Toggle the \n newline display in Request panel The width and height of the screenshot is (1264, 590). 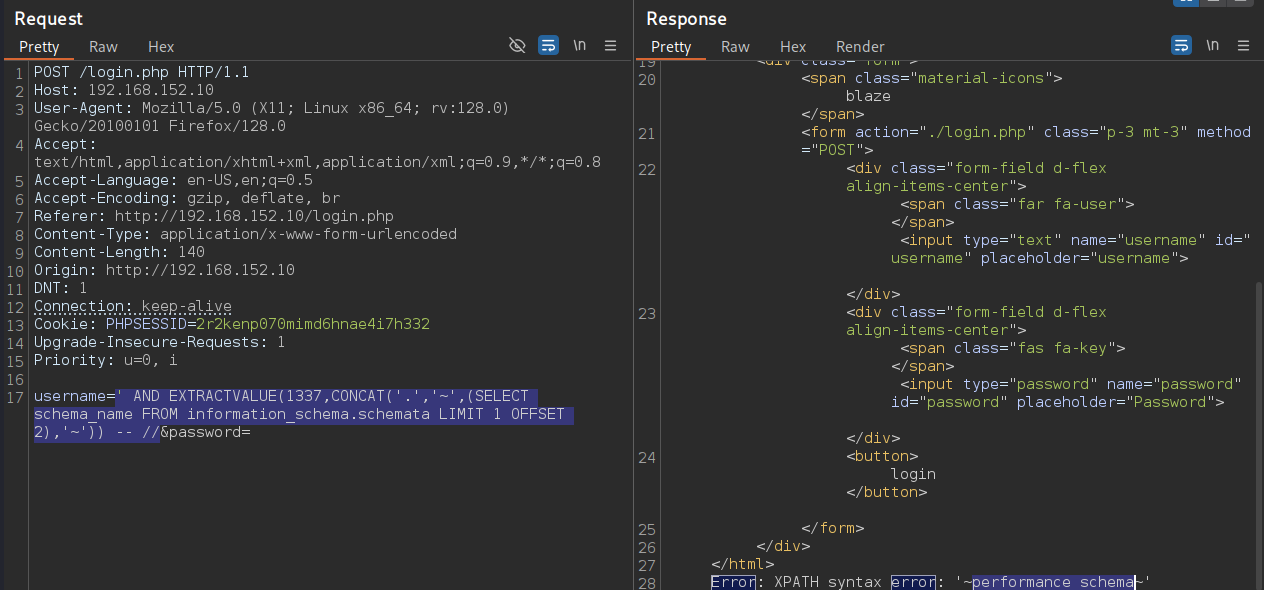[x=580, y=45]
